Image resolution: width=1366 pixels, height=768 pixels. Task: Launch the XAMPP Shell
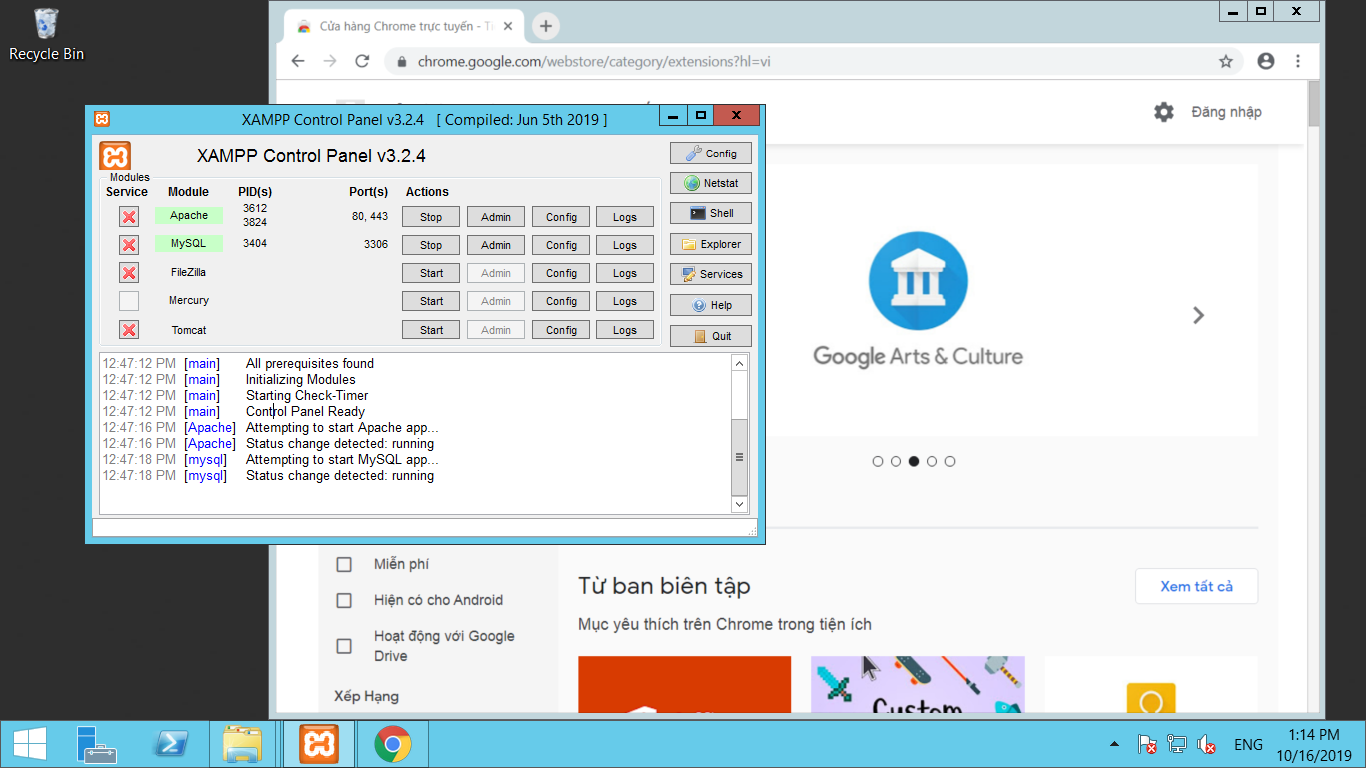click(710, 214)
